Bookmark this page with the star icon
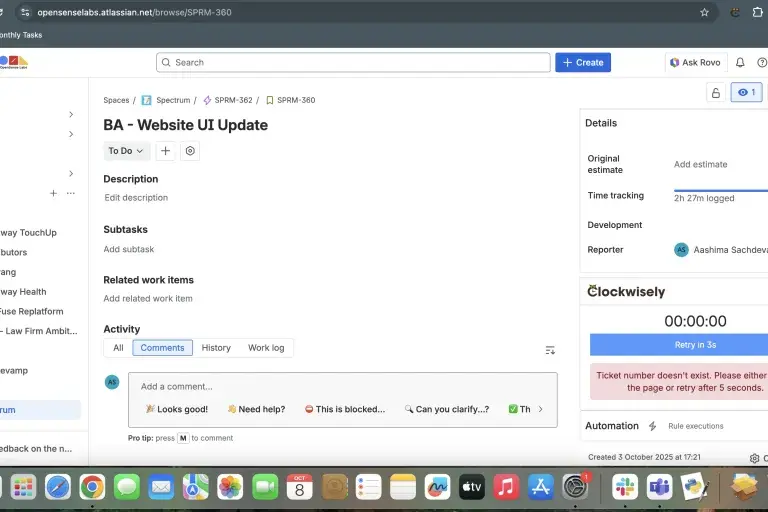 (704, 12)
